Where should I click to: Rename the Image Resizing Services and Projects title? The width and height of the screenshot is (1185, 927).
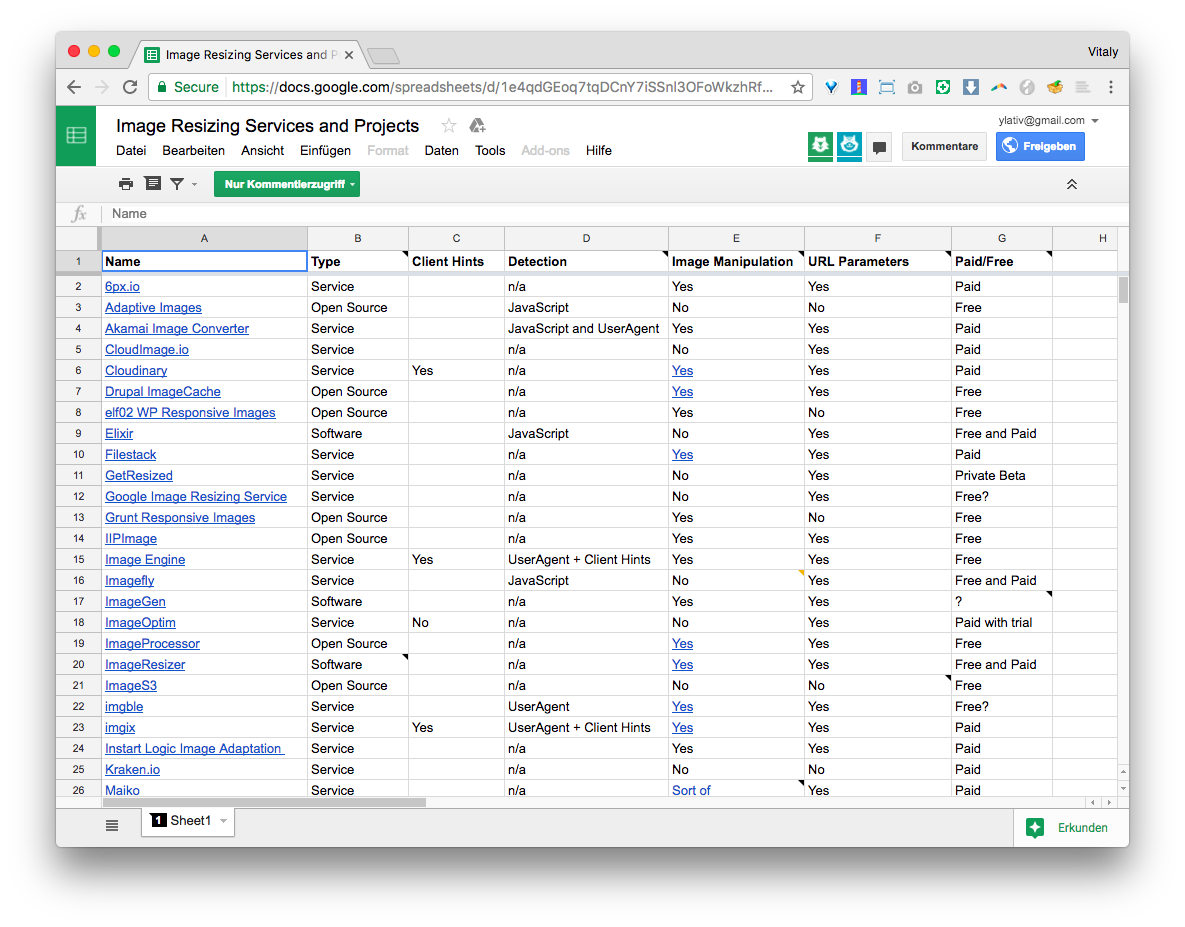[268, 125]
